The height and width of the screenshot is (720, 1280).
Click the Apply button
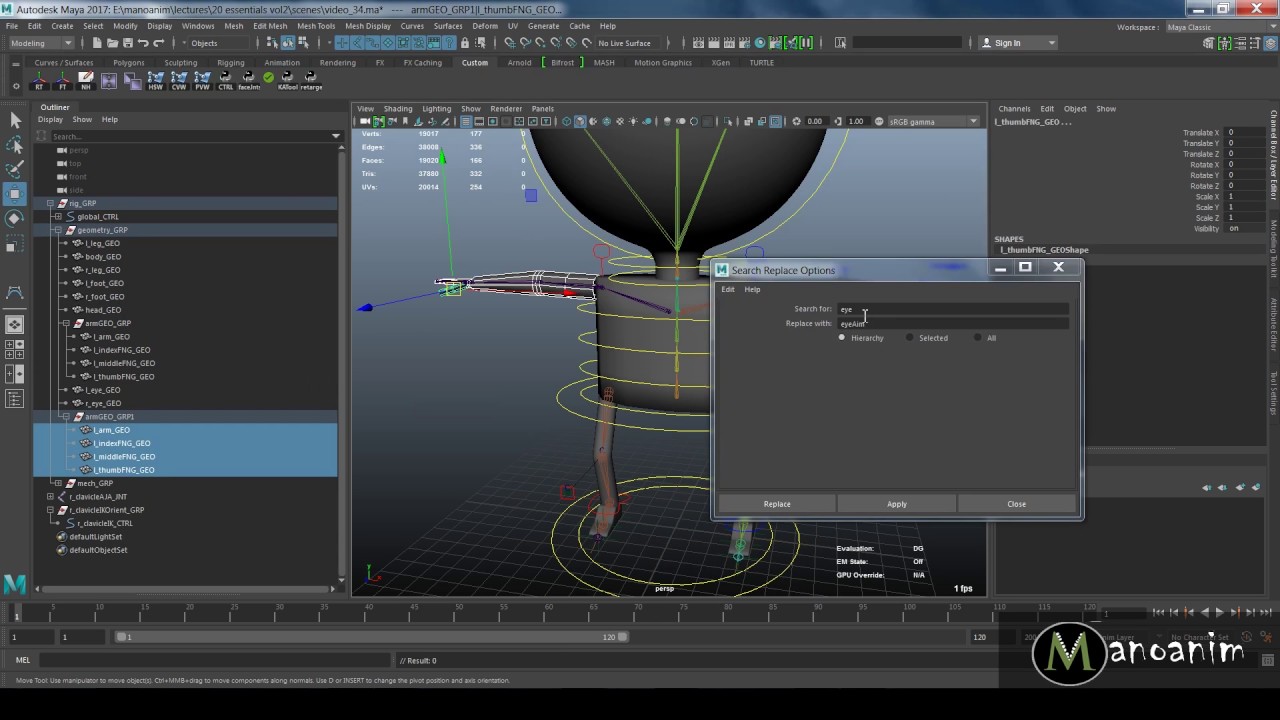(x=897, y=504)
